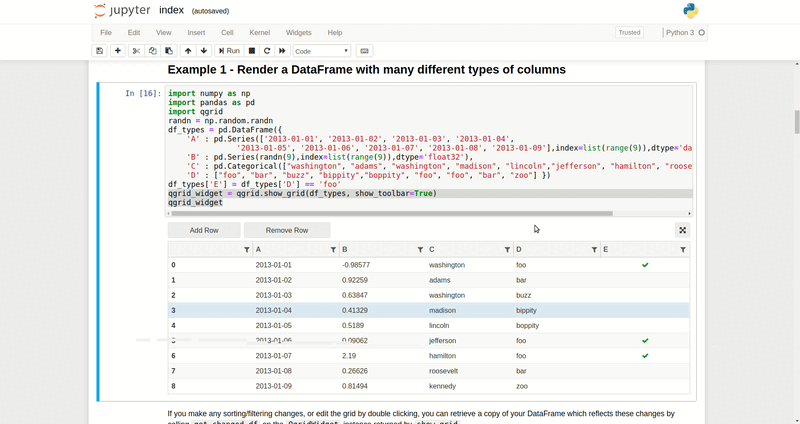The image size is (800, 424).
Task: Click the Add Row button
Action: coord(204,230)
